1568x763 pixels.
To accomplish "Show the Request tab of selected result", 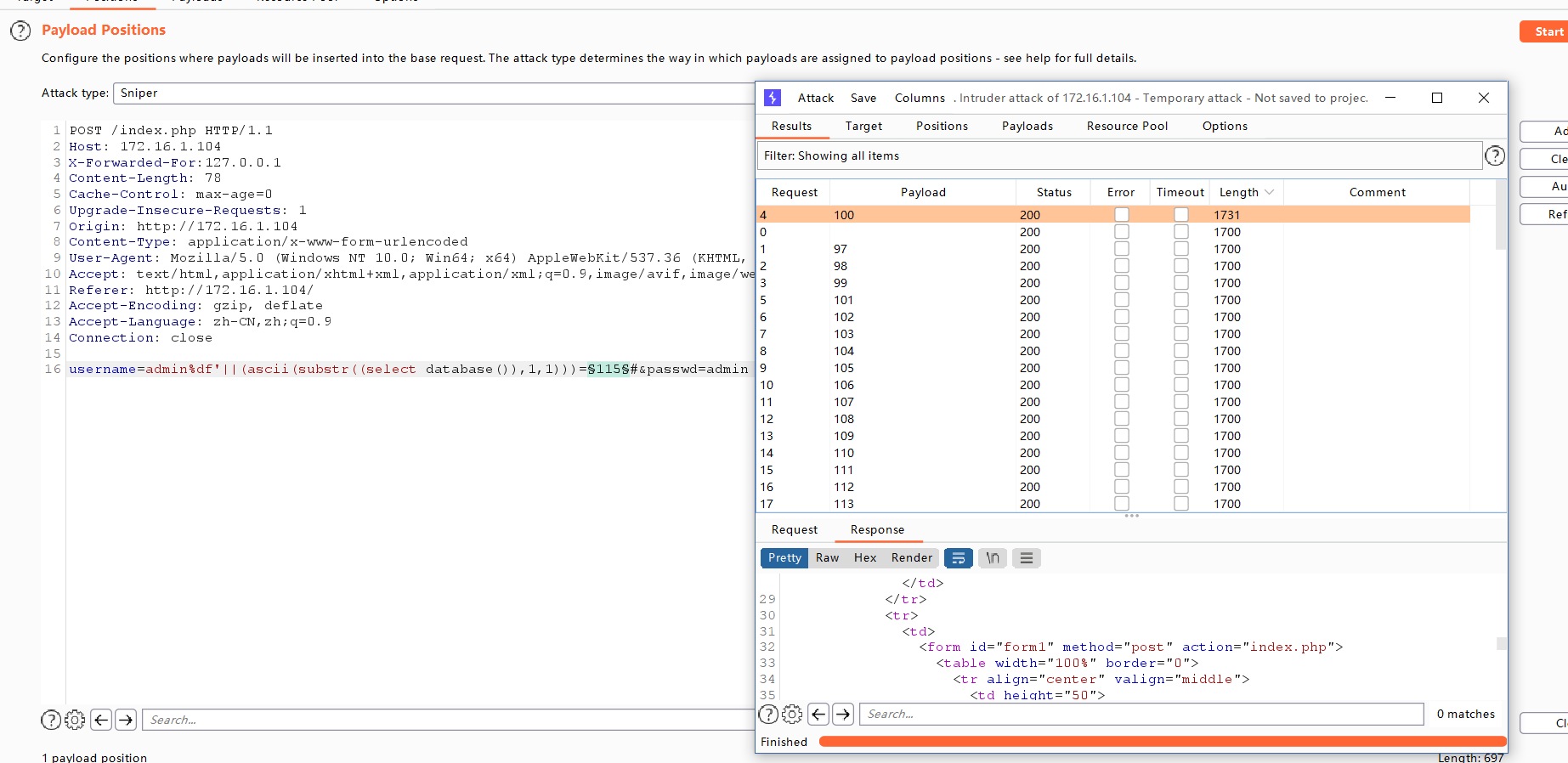I will tap(795, 529).
